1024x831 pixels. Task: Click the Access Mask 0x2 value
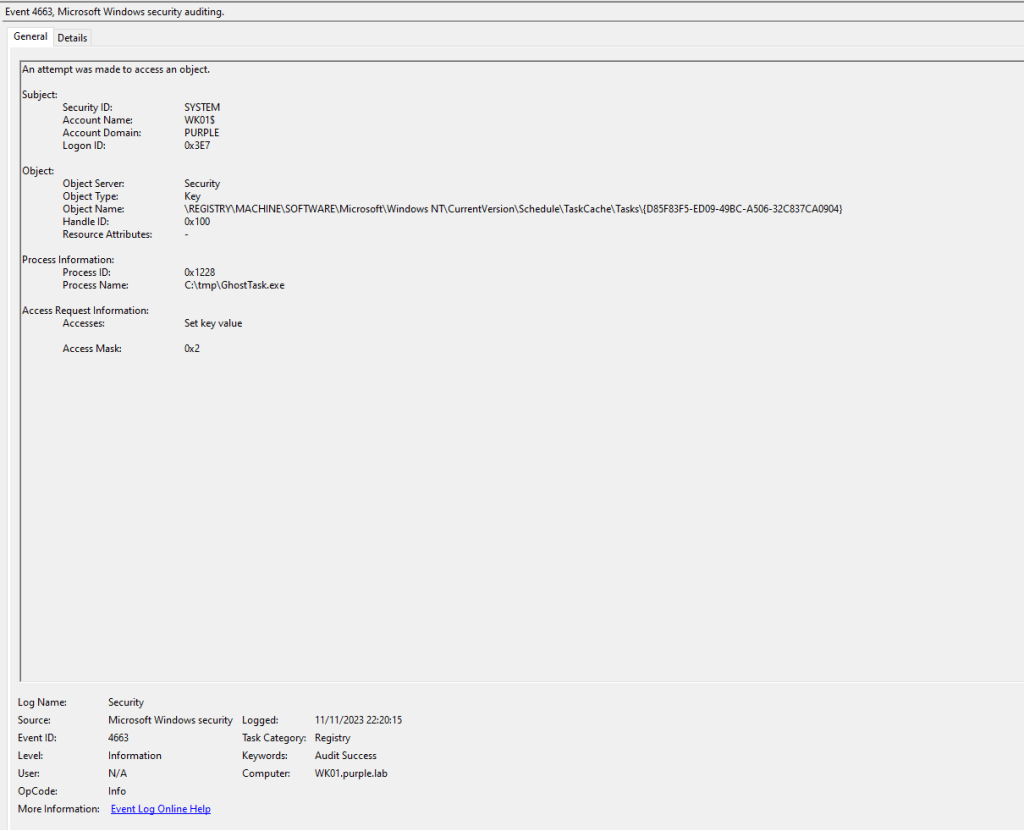192,349
